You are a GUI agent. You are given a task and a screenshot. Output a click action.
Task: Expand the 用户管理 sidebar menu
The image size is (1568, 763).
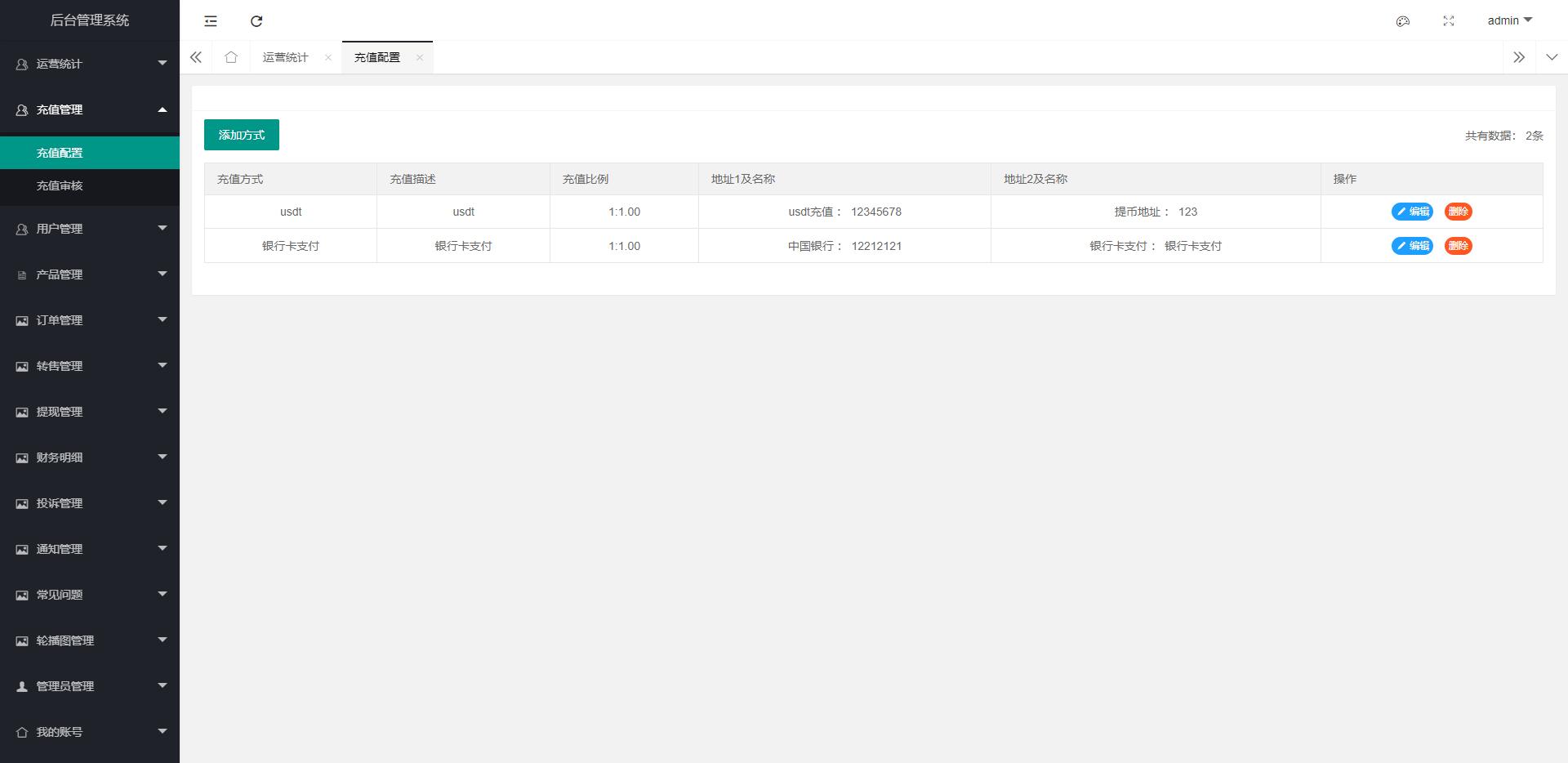coord(90,229)
